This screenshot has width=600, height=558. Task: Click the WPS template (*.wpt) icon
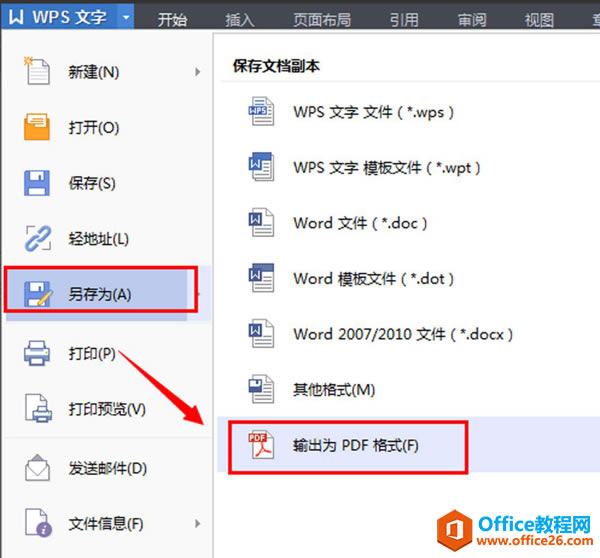click(261, 166)
